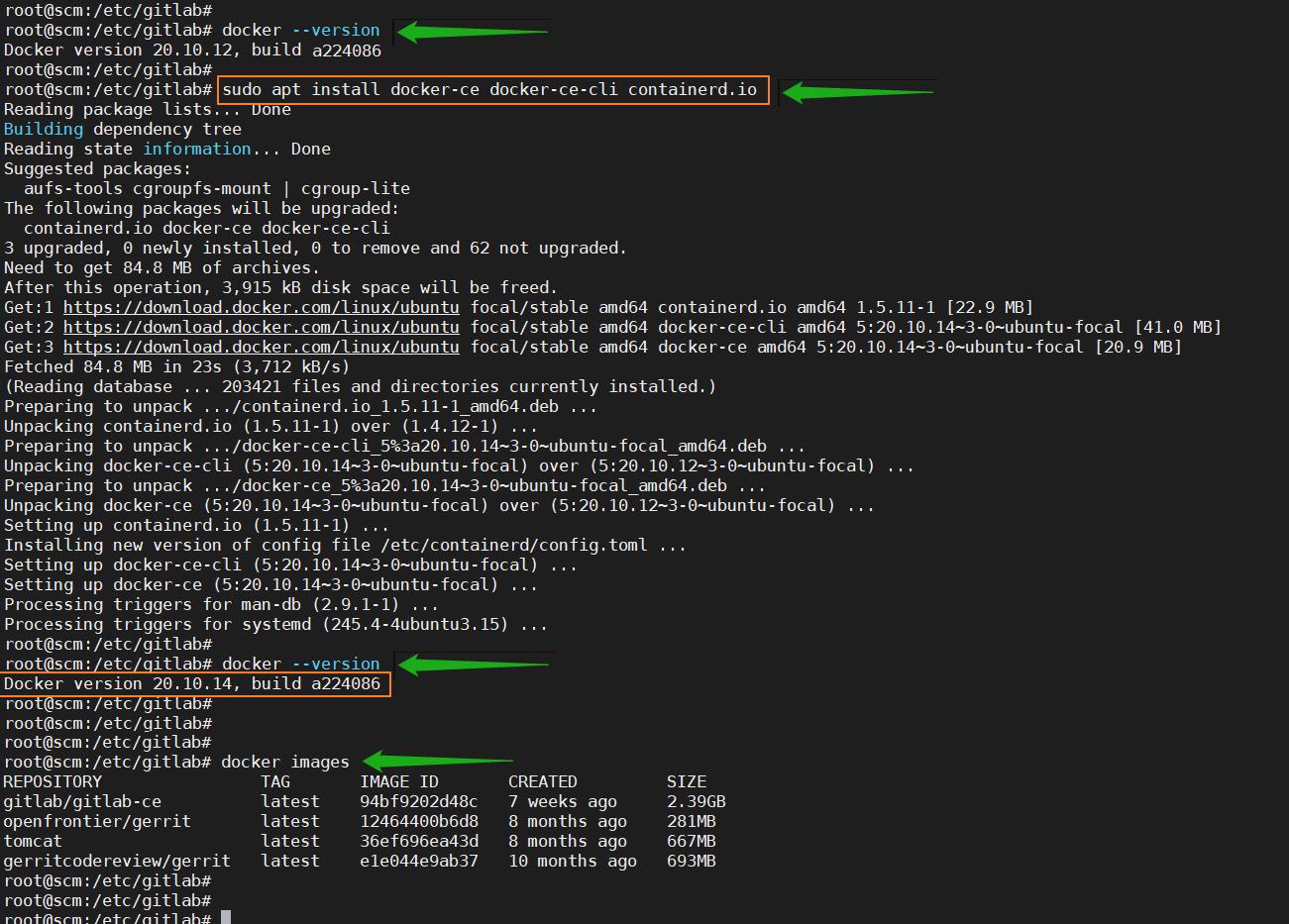Click the IMAGE ID column header

pos(399,781)
